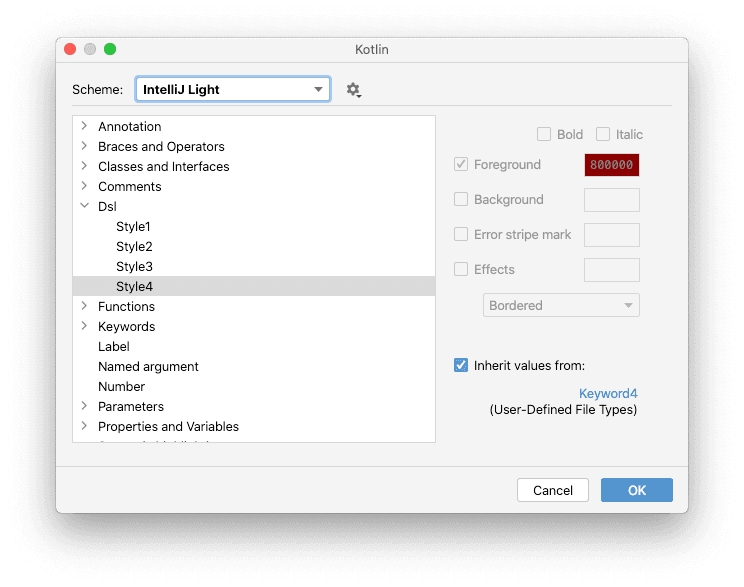The image size is (744, 587).
Task: Select the Named argument item
Action: pos(148,366)
